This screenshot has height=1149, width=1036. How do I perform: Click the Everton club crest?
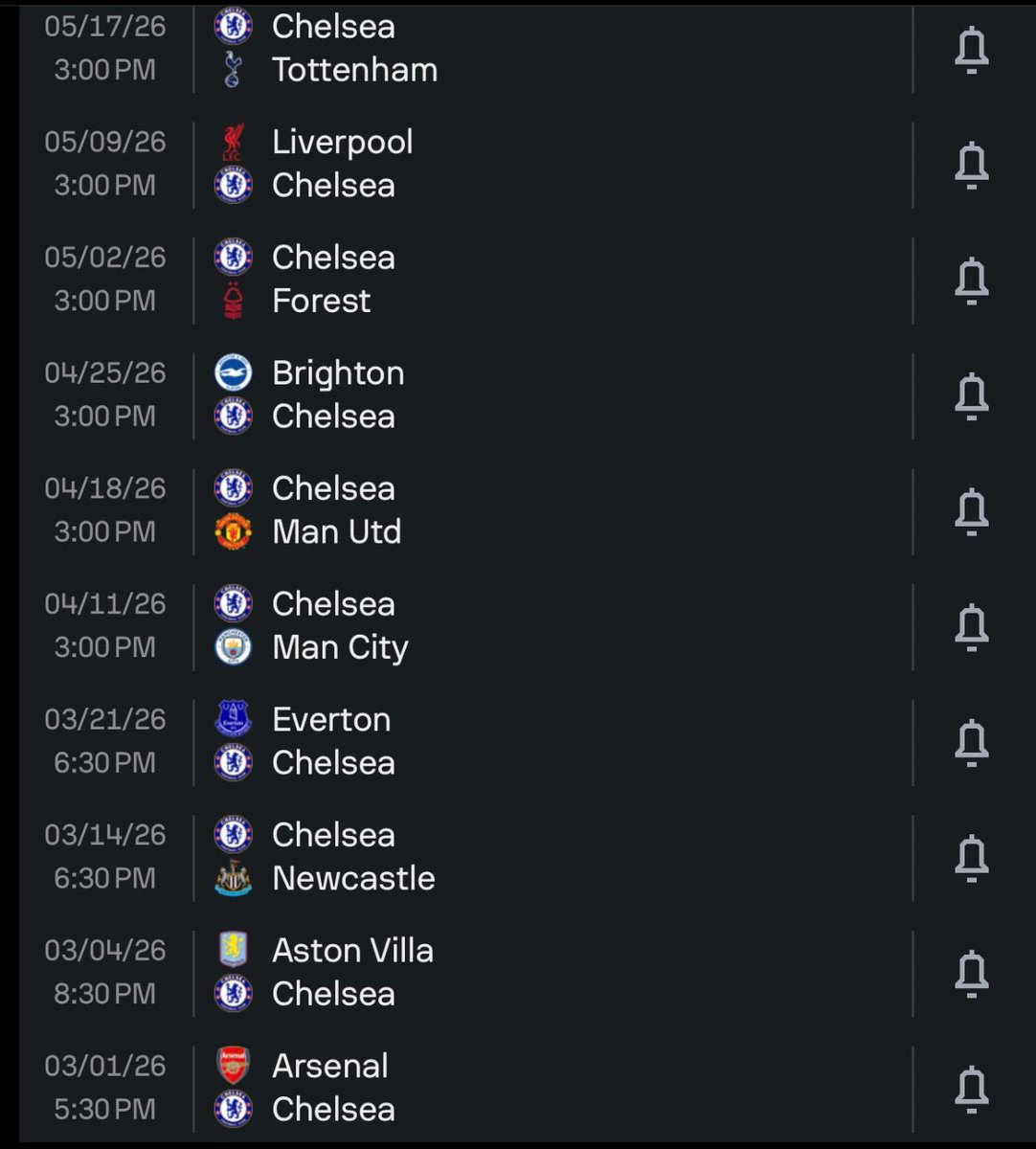233,719
